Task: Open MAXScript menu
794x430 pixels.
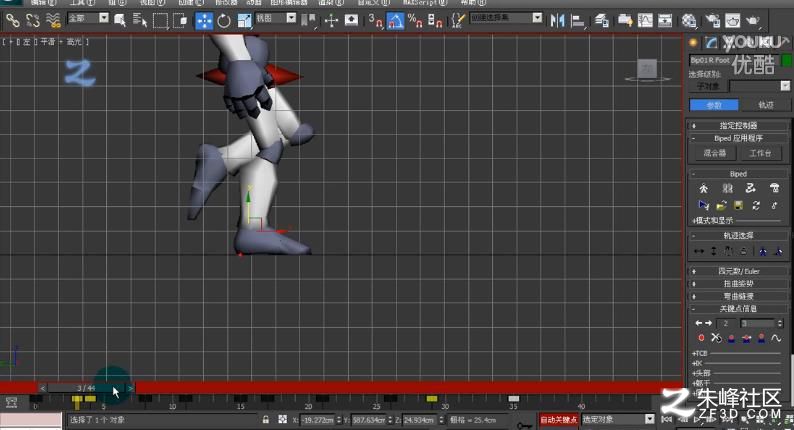Action: (x=425, y=3)
